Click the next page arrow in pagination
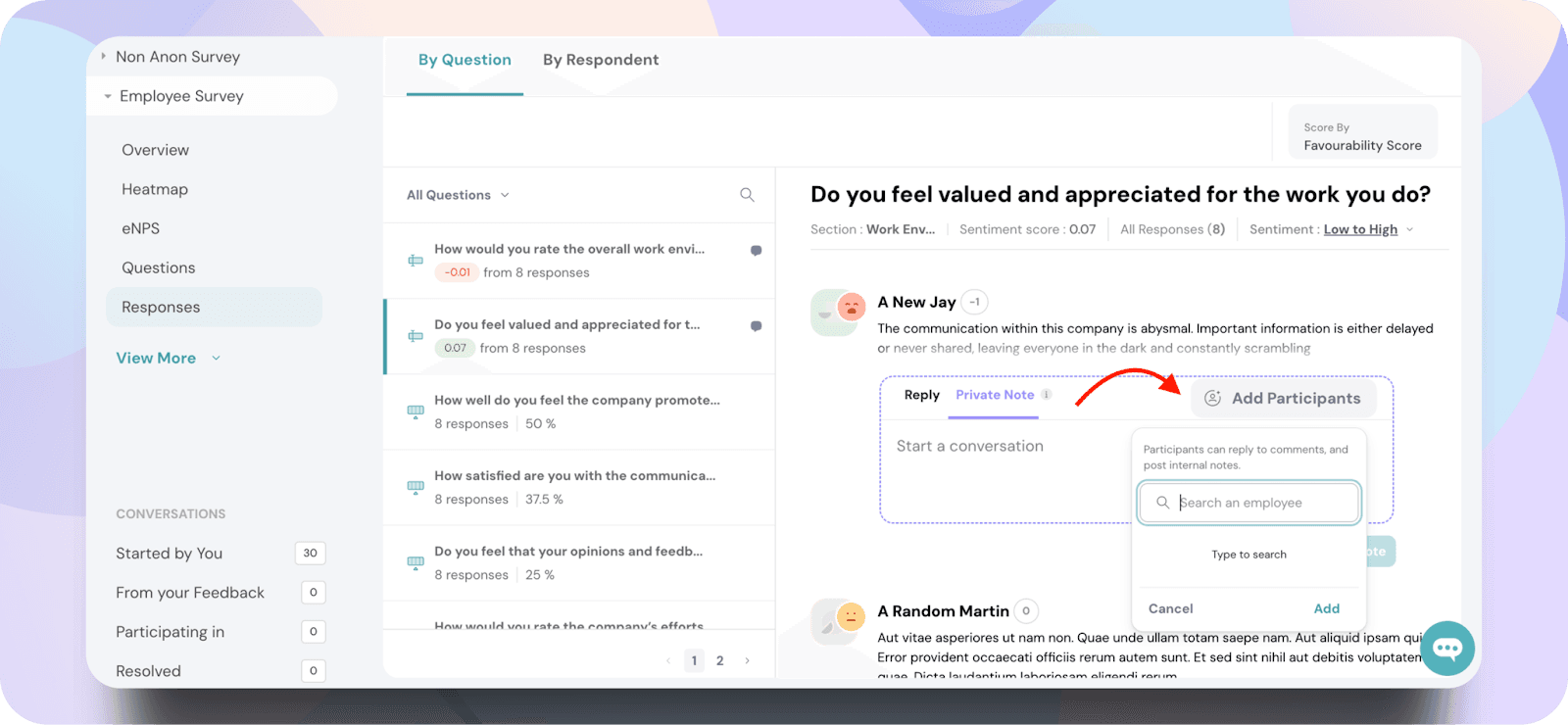 click(747, 660)
